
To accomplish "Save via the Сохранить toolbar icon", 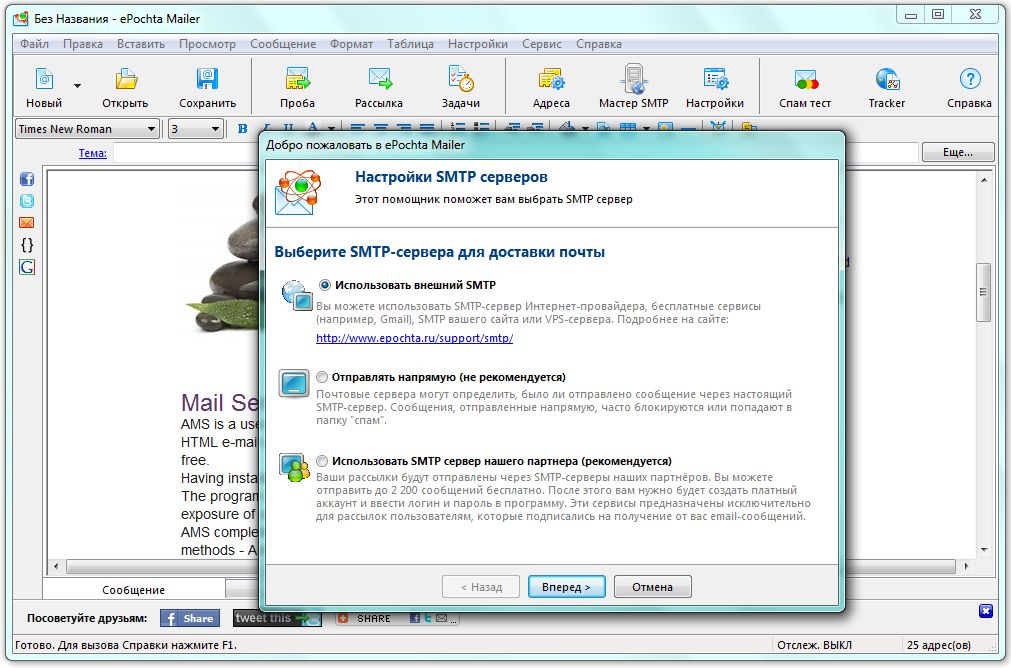I will [x=207, y=79].
